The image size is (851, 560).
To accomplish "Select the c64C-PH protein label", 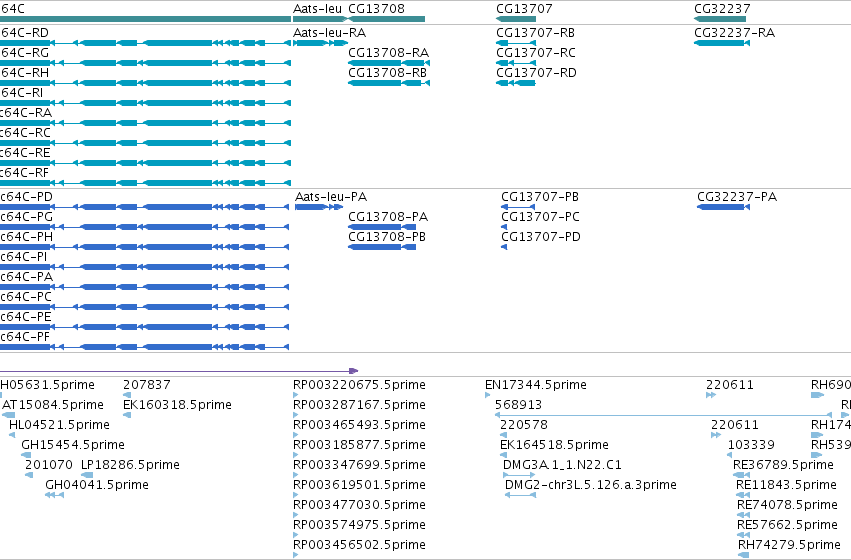I will tap(27, 237).
